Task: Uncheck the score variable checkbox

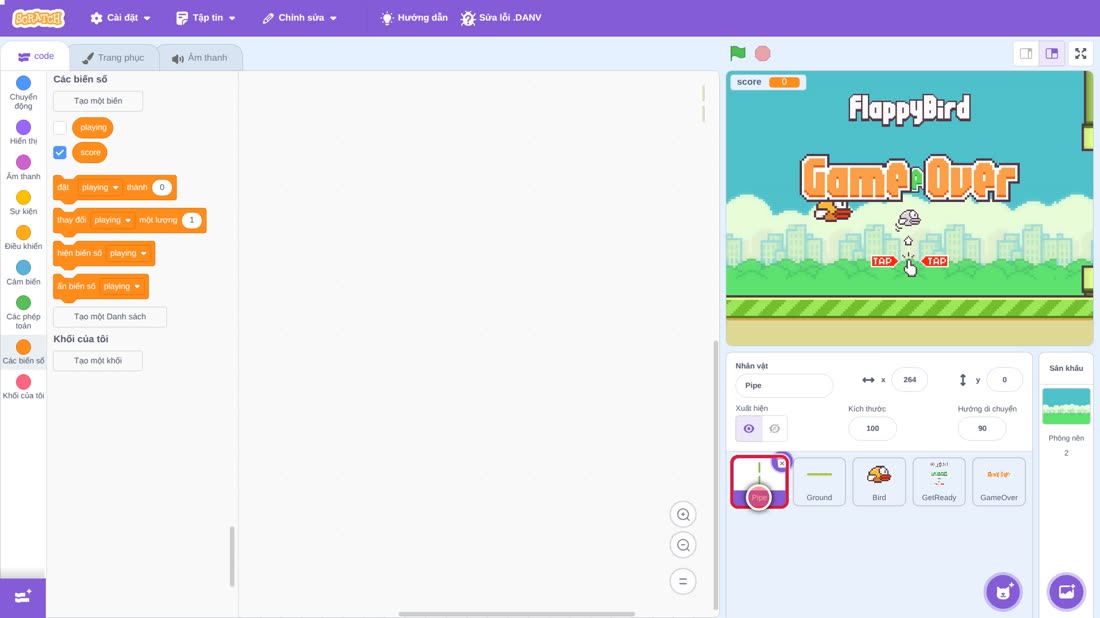Action: tap(60, 152)
